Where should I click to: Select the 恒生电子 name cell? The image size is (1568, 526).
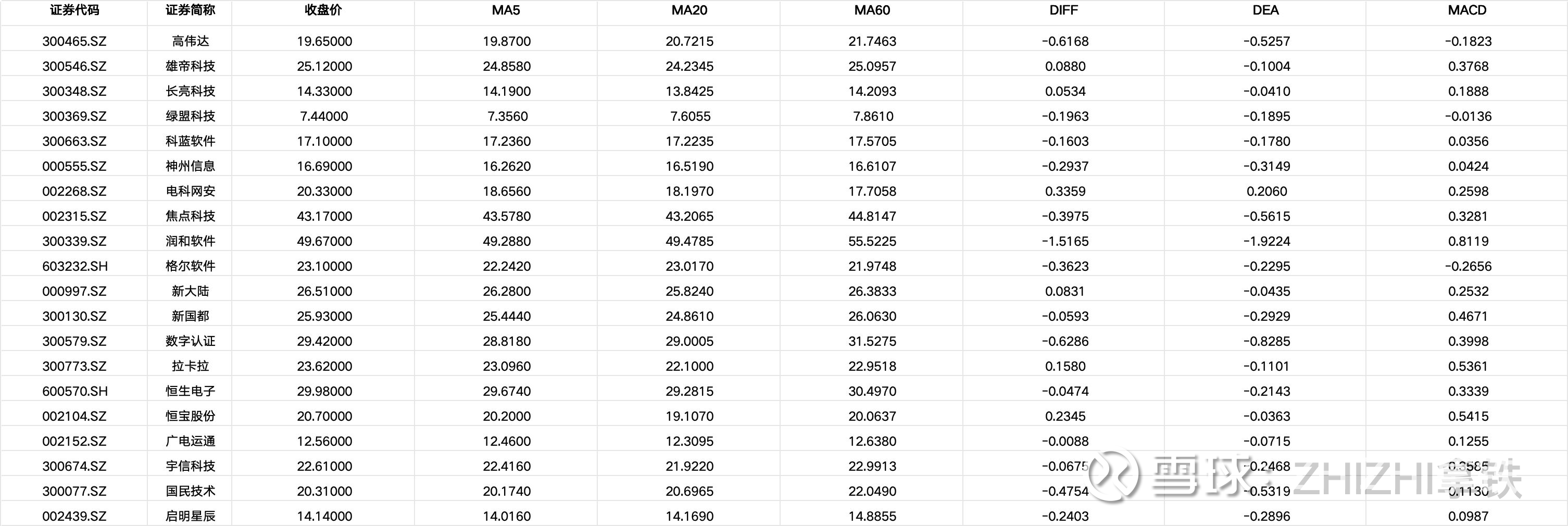click(190, 391)
